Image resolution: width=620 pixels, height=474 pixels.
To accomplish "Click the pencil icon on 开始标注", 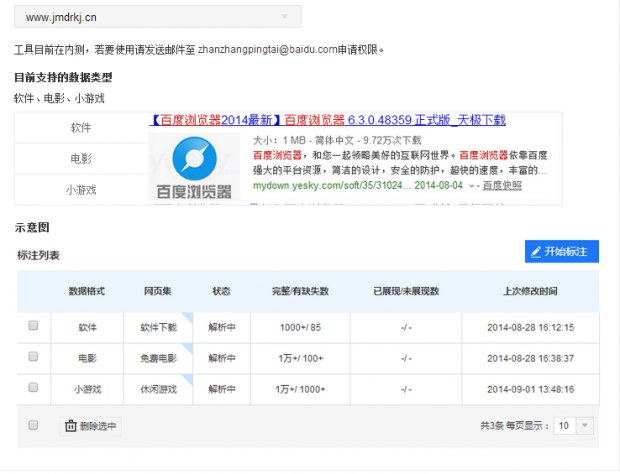I will [536, 251].
